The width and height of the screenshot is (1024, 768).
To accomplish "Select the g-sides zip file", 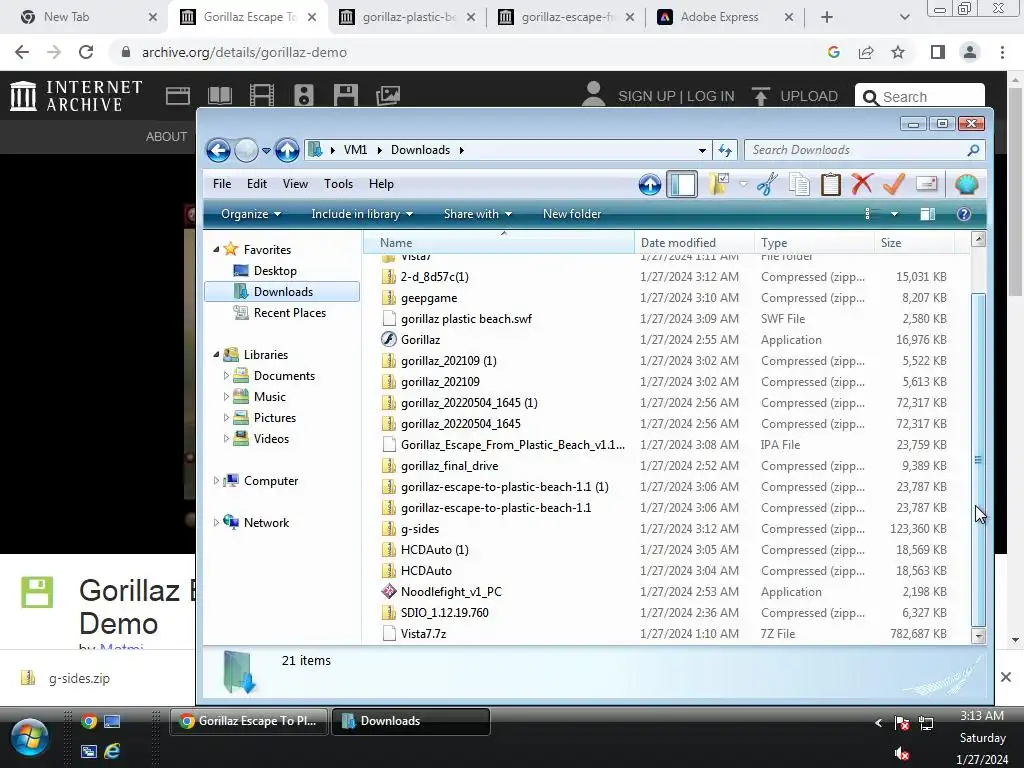I will click(419, 529).
